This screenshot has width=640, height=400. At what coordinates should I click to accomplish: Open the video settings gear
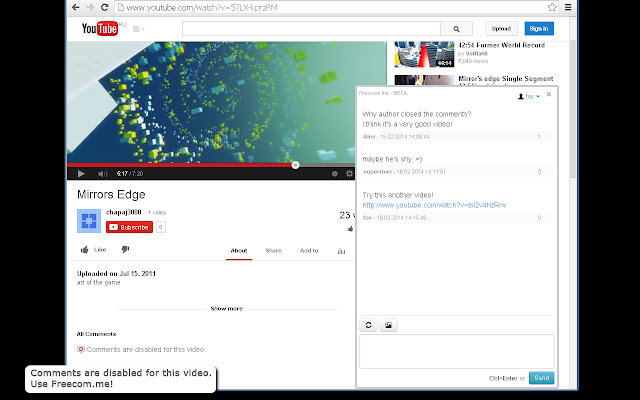pyautogui.click(x=349, y=173)
